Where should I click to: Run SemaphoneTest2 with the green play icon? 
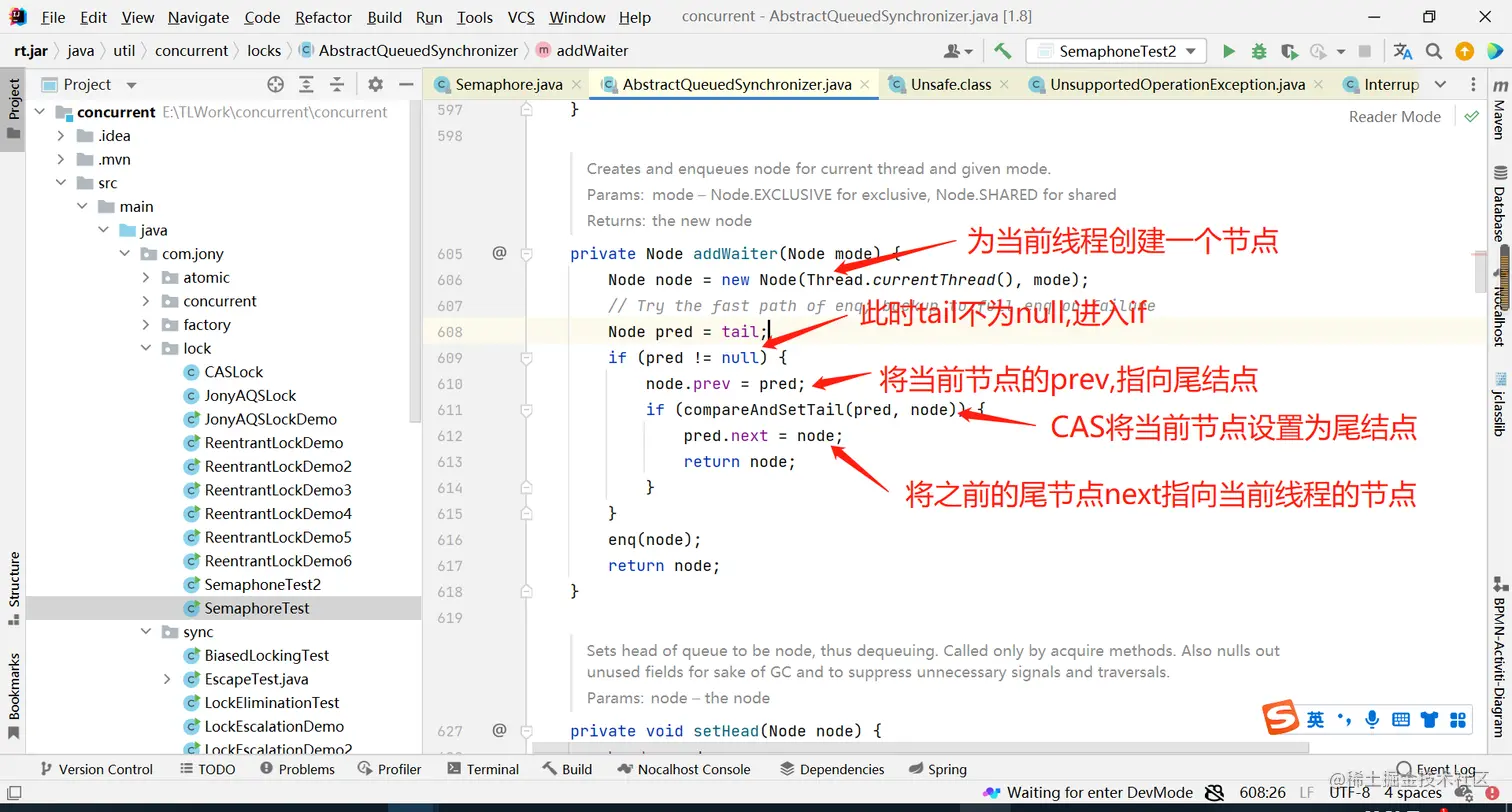coord(1229,51)
